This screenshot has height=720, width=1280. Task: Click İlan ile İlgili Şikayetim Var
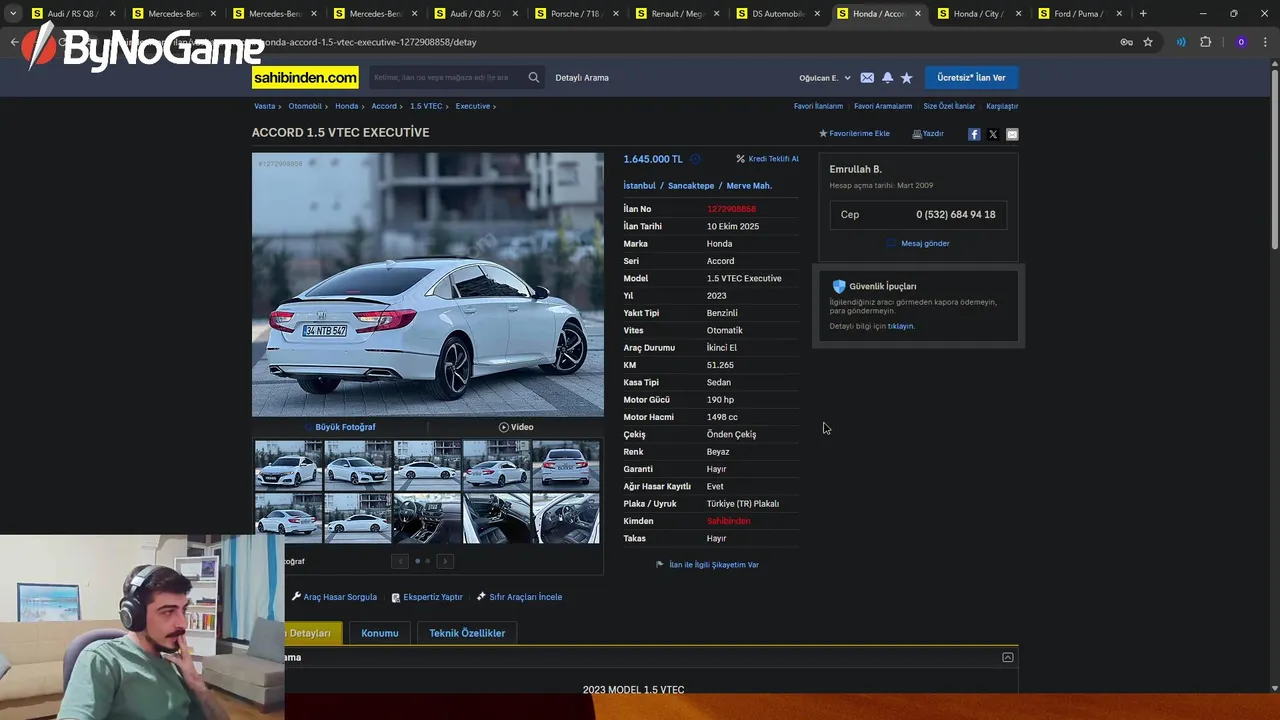(707, 565)
